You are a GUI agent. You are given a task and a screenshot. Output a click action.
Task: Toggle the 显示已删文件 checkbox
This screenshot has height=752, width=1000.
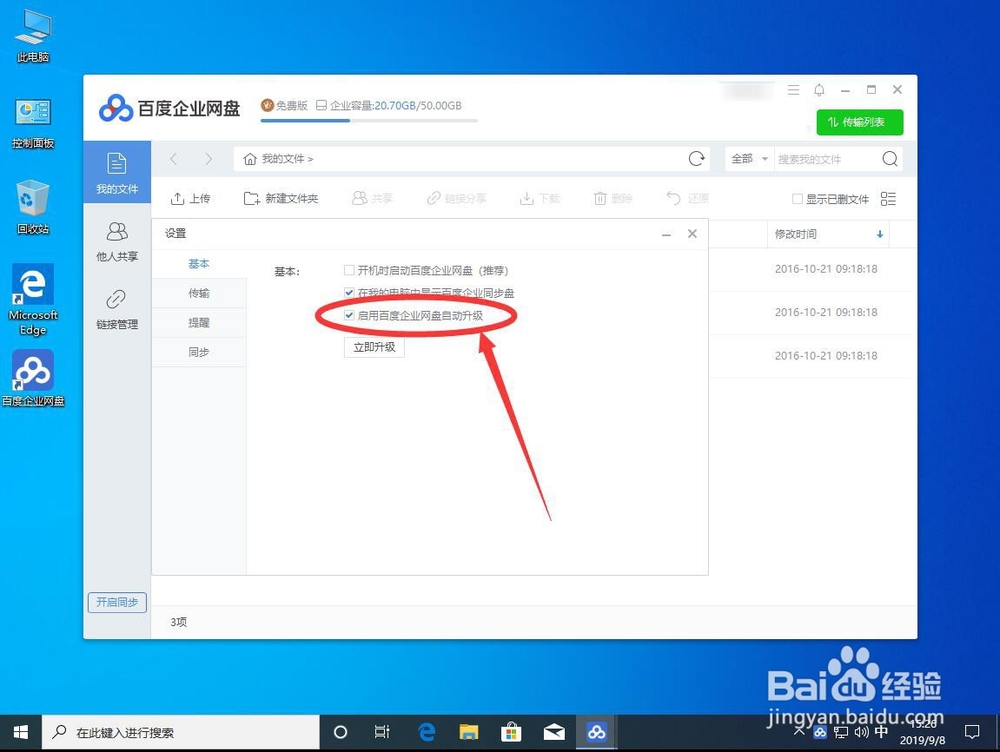click(797, 199)
